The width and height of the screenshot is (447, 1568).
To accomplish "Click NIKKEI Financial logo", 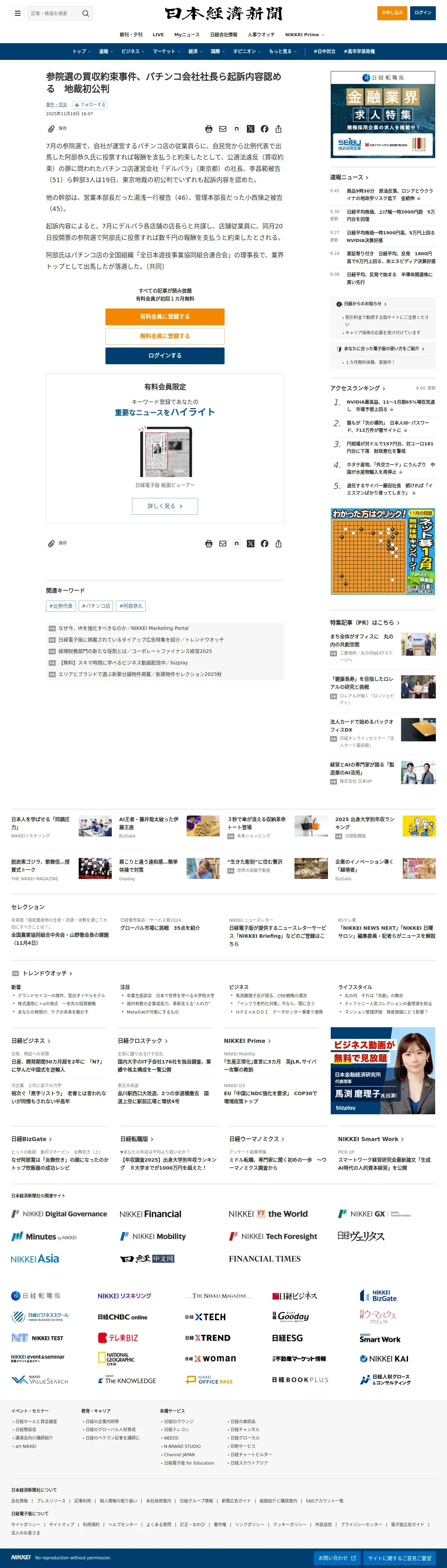I will [x=150, y=1214].
